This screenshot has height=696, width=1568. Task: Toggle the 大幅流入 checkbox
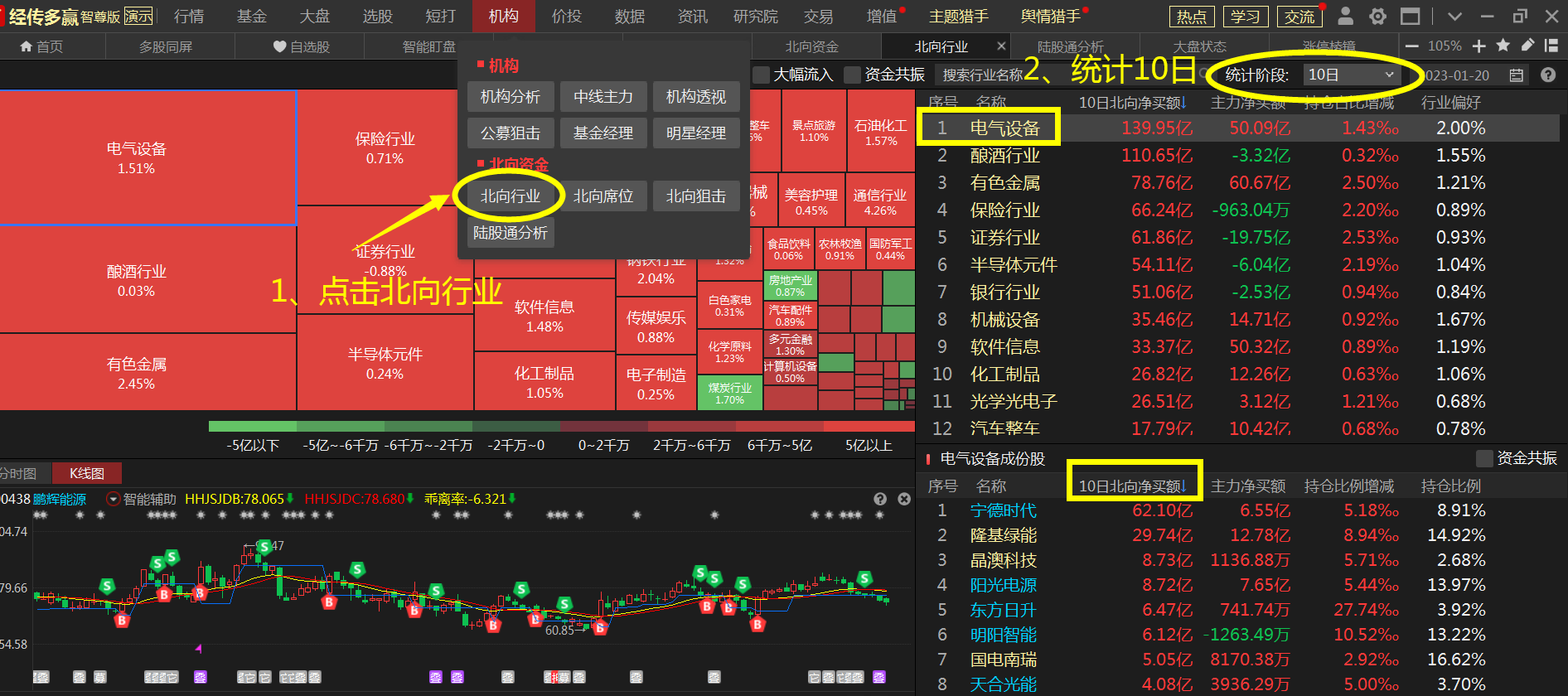point(761,75)
